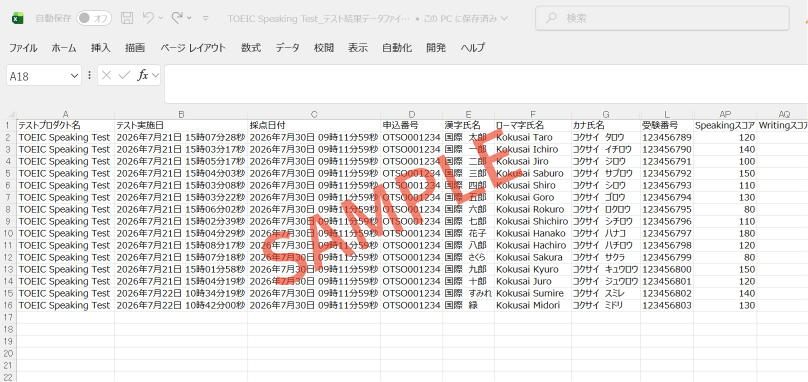808x382 pixels.
Task: Click the テスト実施日 header cell
Action: [x=181, y=125]
